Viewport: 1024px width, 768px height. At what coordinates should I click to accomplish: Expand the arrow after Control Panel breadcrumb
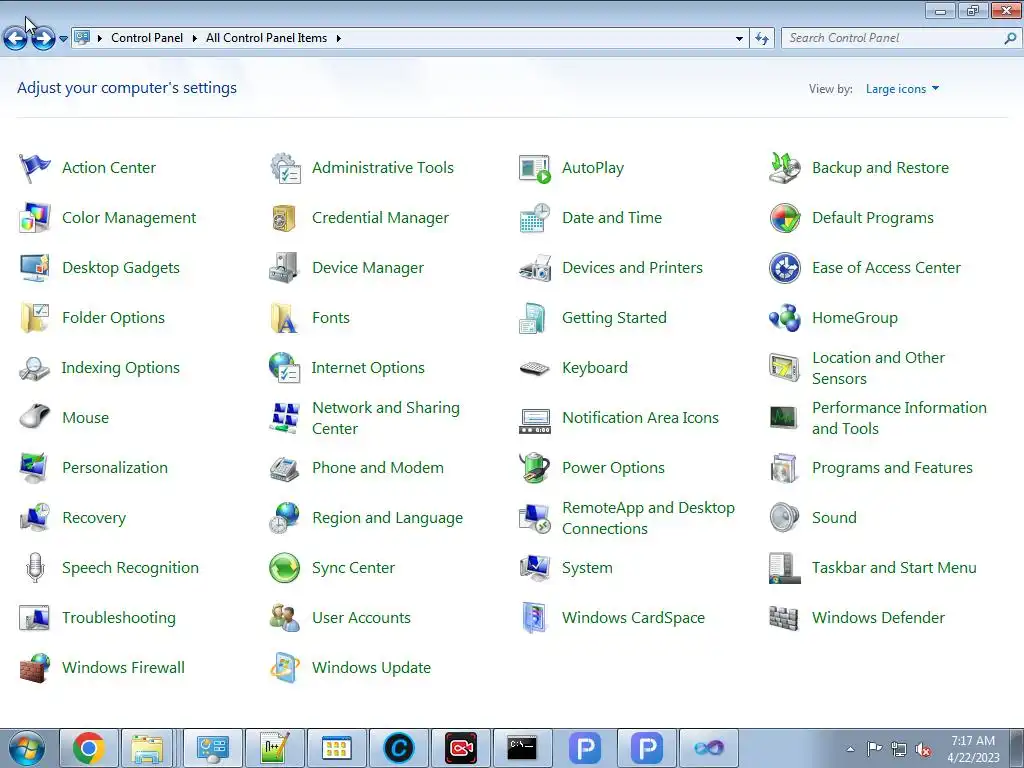tap(194, 39)
